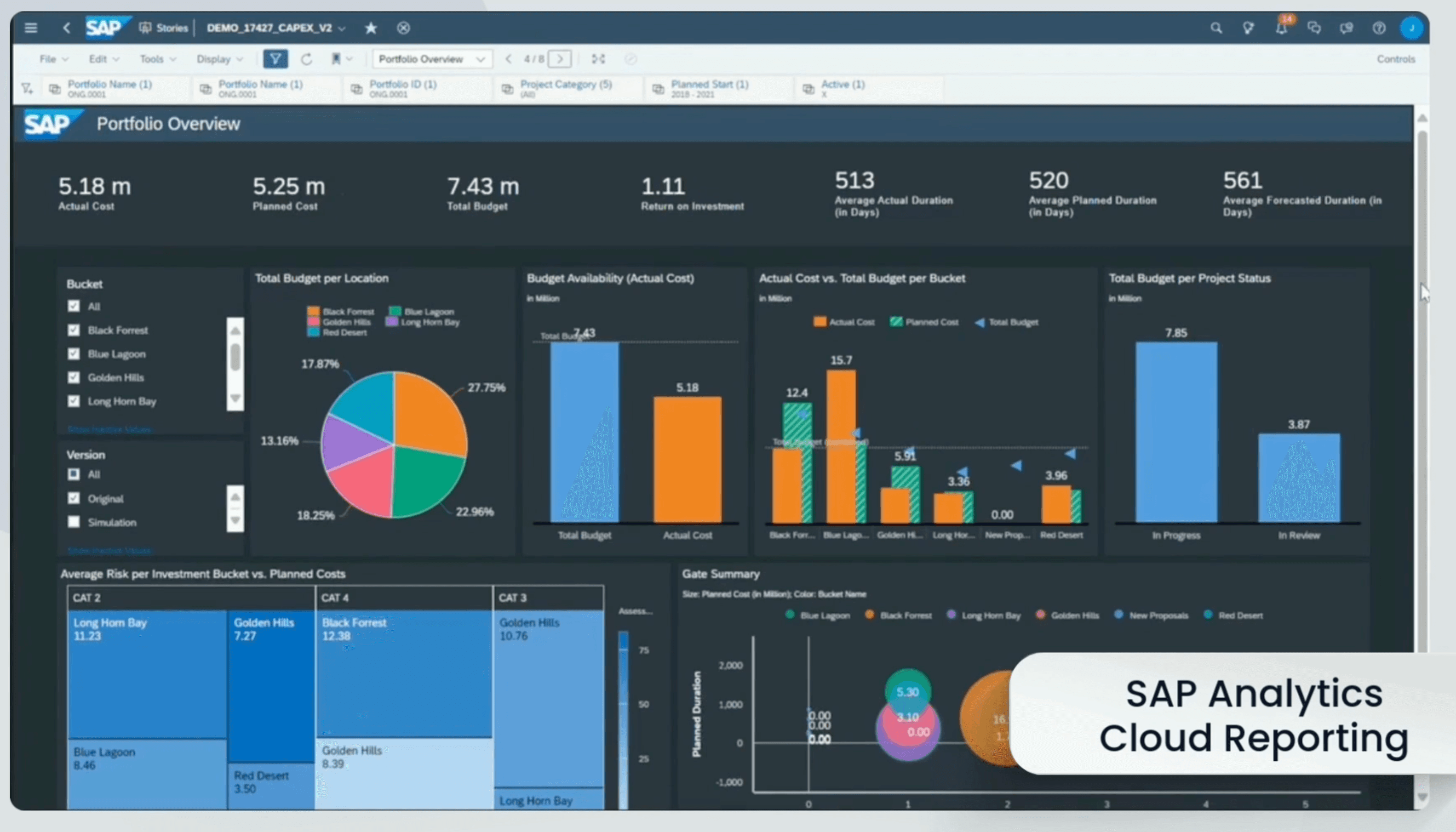Uncheck the Long Horn Bay bucket
1456x832 pixels.
click(74, 401)
